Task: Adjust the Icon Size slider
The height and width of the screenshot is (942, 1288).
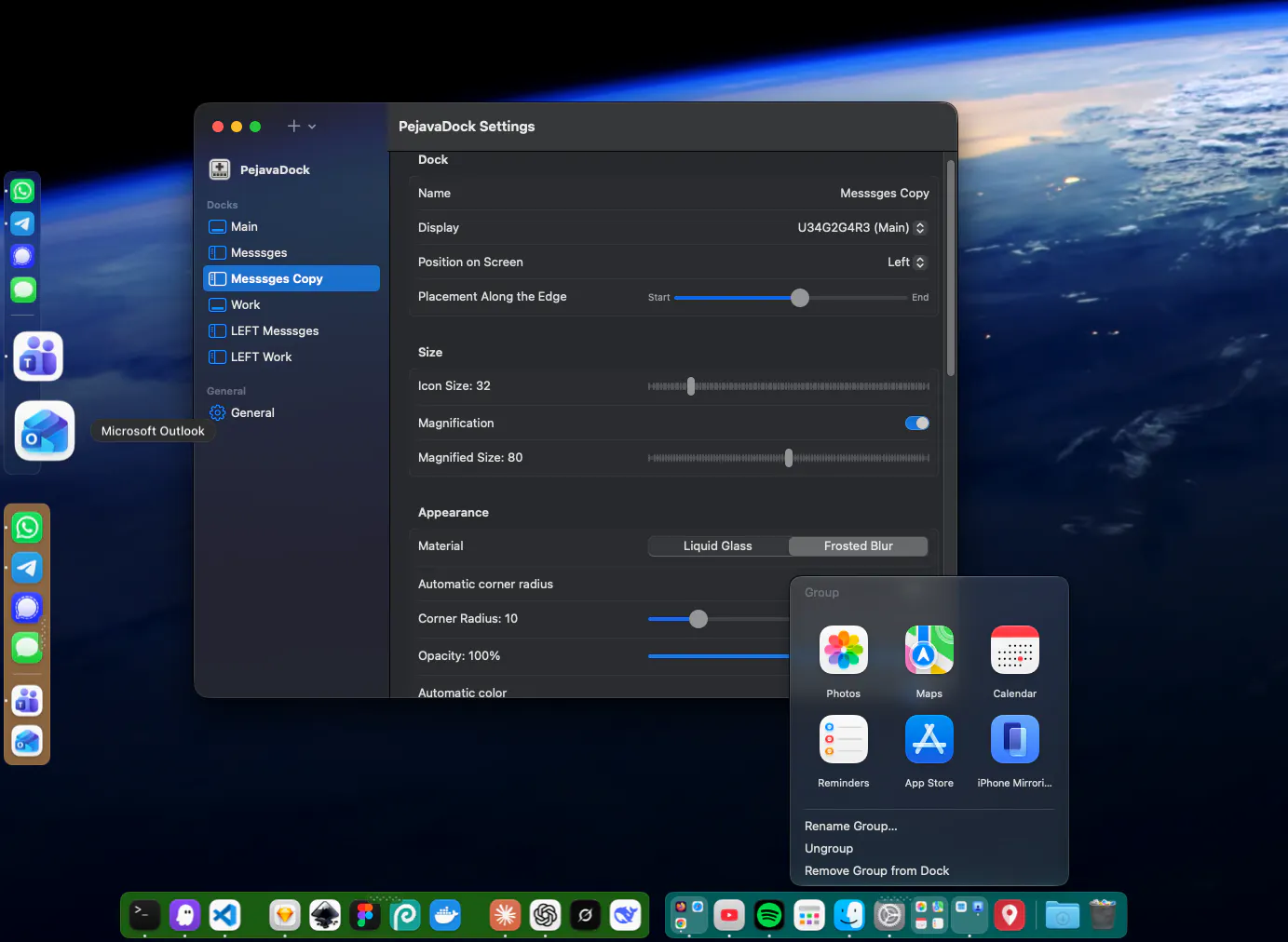Action: (x=789, y=386)
